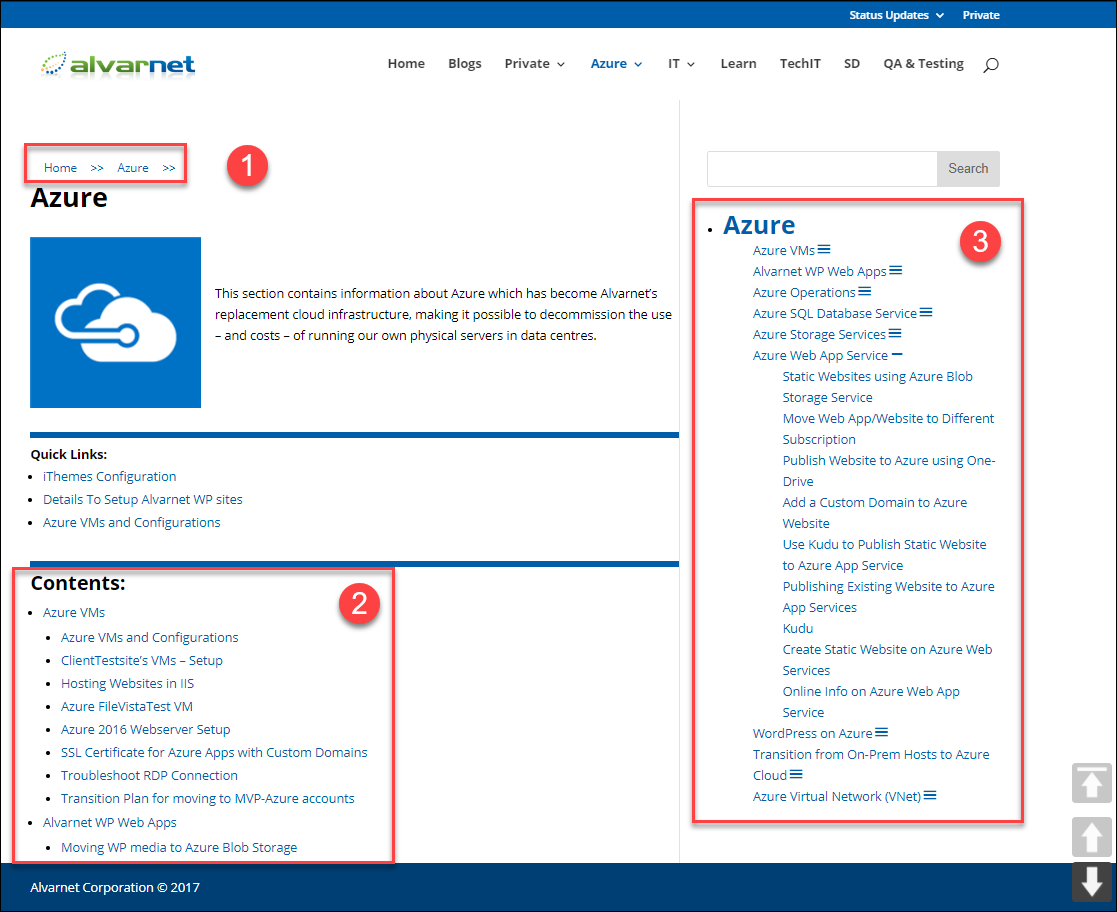Open Azure VMs sidebar link
Screen dimensions: 1117x912
click(784, 250)
